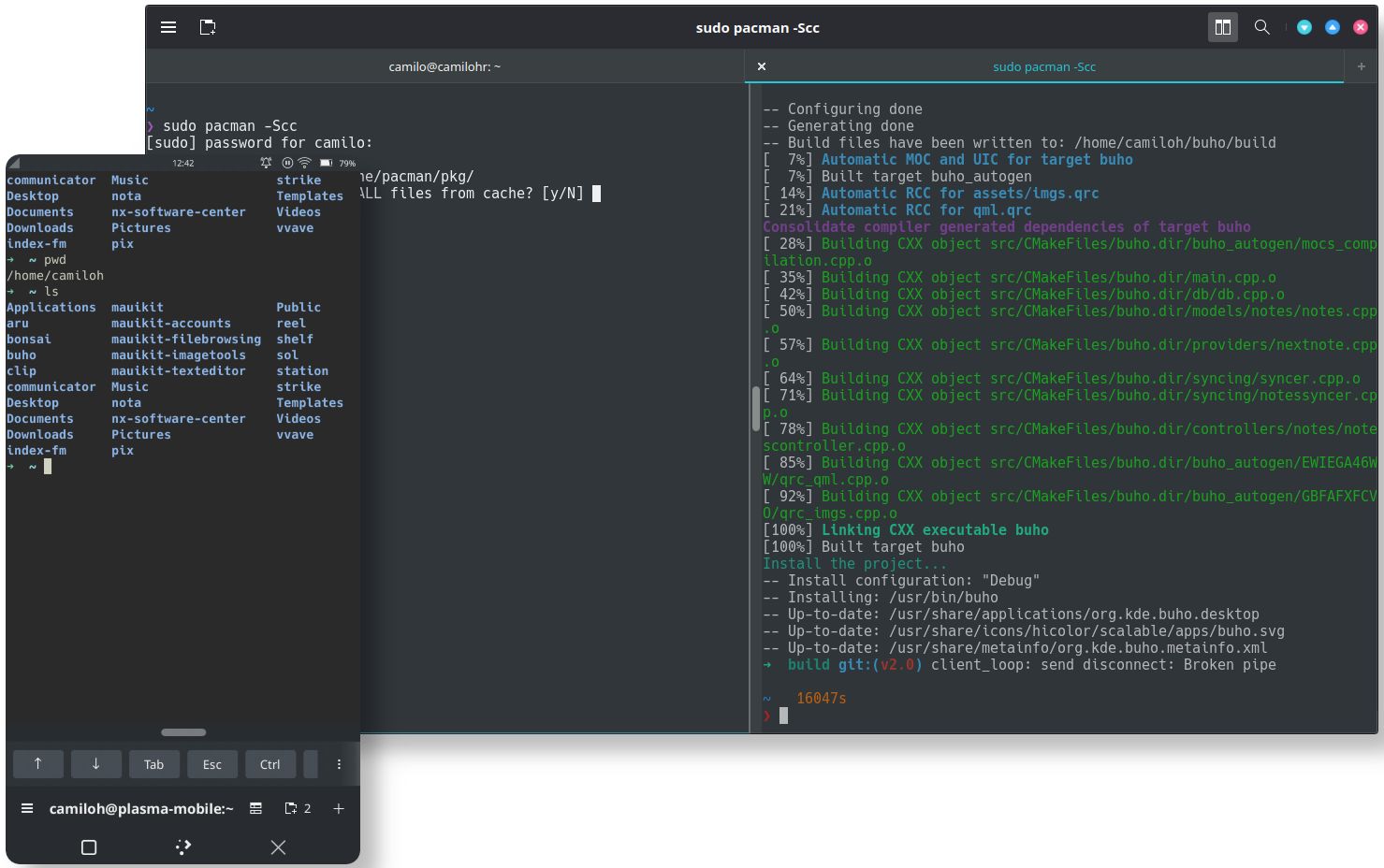Image resolution: width=1384 pixels, height=868 pixels.
Task: Open the mobile terminal hamburger menu
Action: point(27,808)
